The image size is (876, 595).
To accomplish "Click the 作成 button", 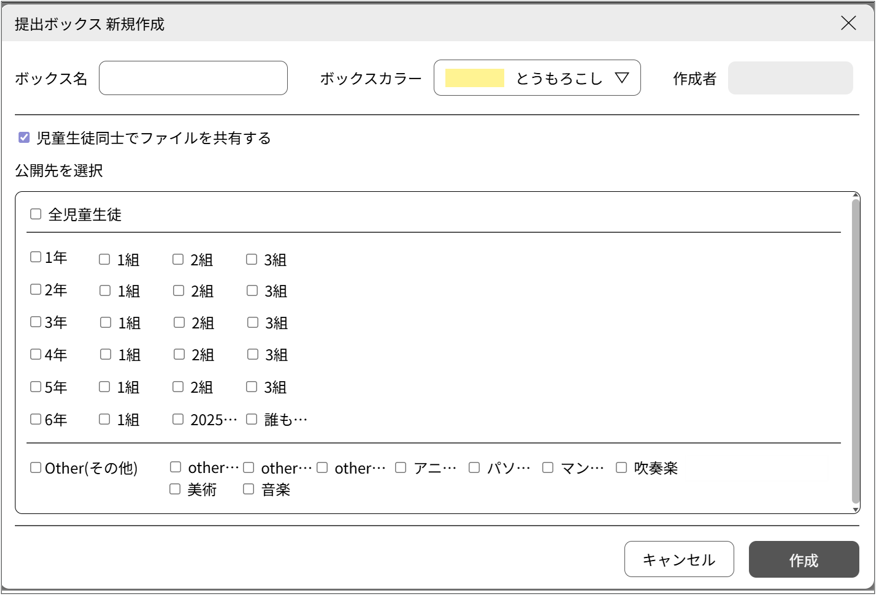I will pos(803,560).
